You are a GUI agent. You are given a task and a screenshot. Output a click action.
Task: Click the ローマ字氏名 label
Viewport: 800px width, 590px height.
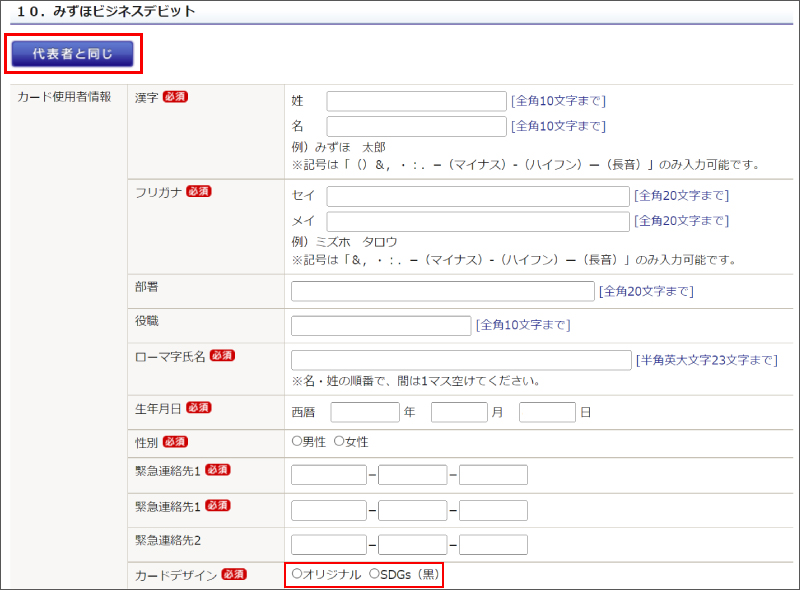[x=170, y=357]
